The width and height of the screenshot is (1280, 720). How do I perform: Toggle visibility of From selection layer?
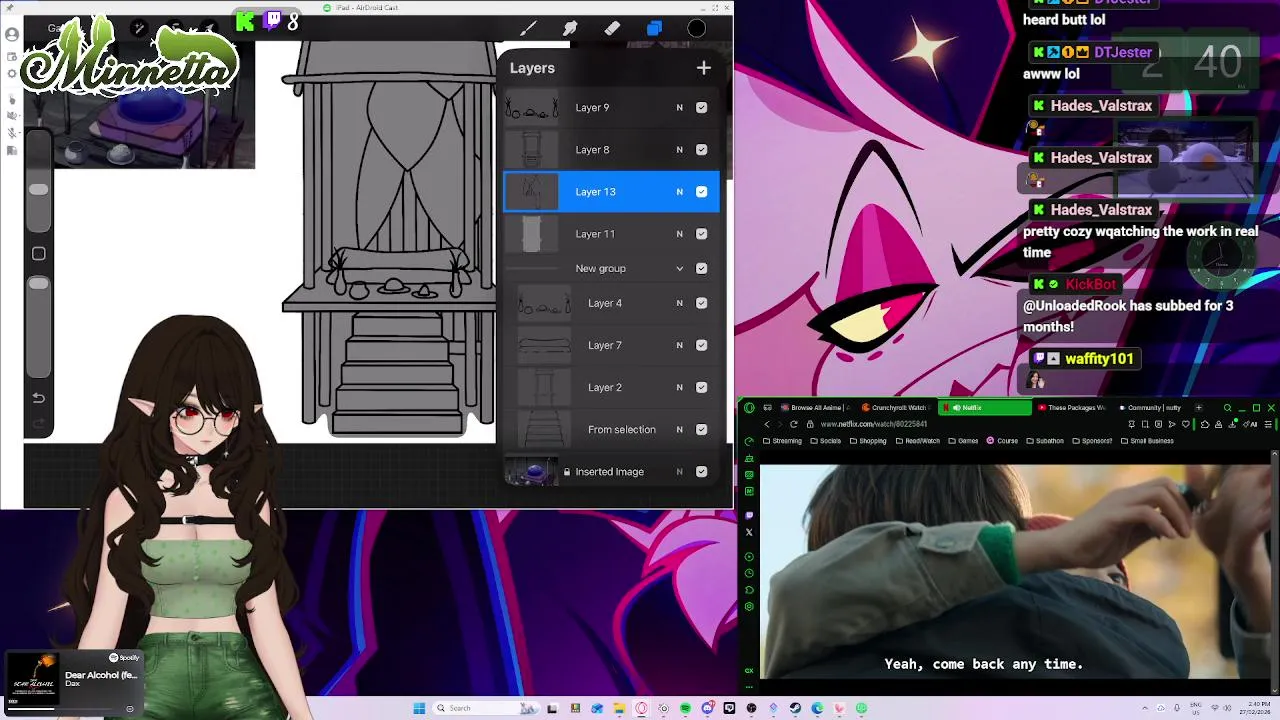coord(702,429)
